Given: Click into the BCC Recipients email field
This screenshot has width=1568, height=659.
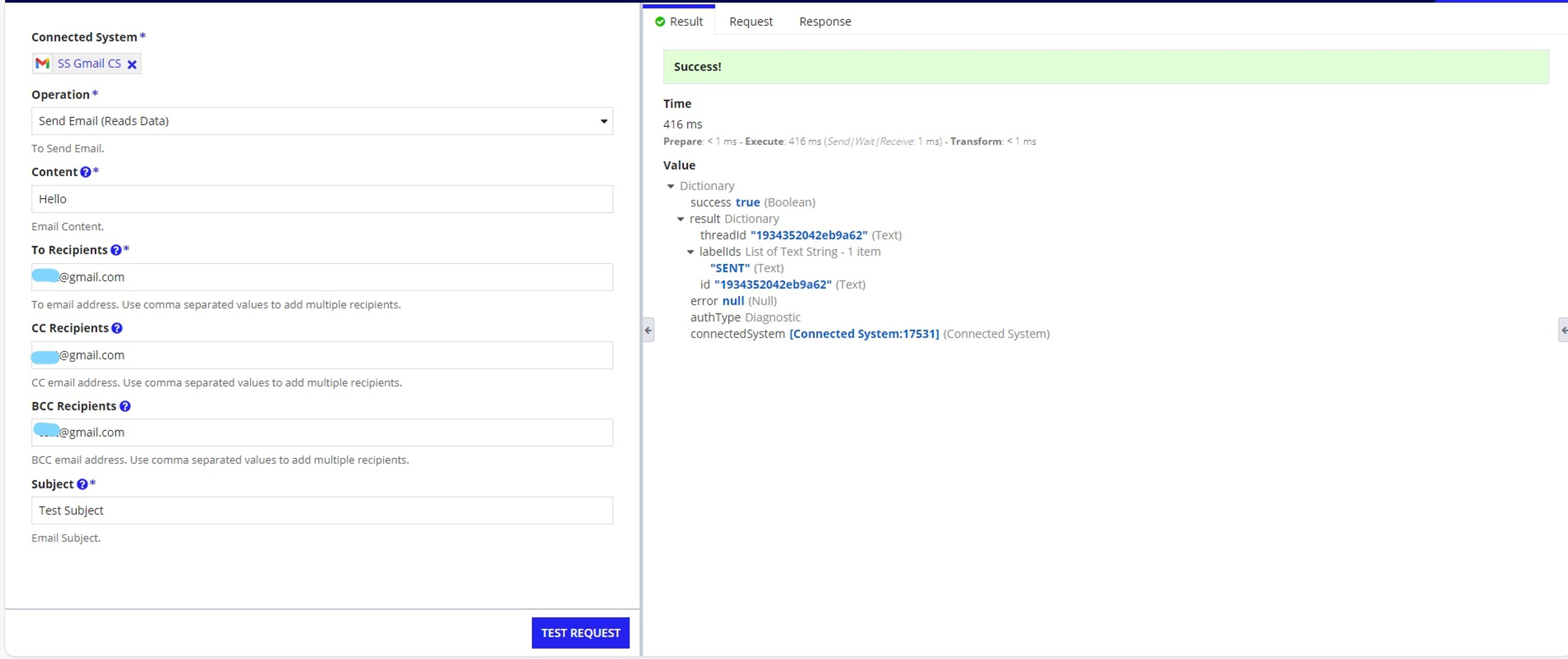Looking at the screenshot, I should [x=322, y=432].
